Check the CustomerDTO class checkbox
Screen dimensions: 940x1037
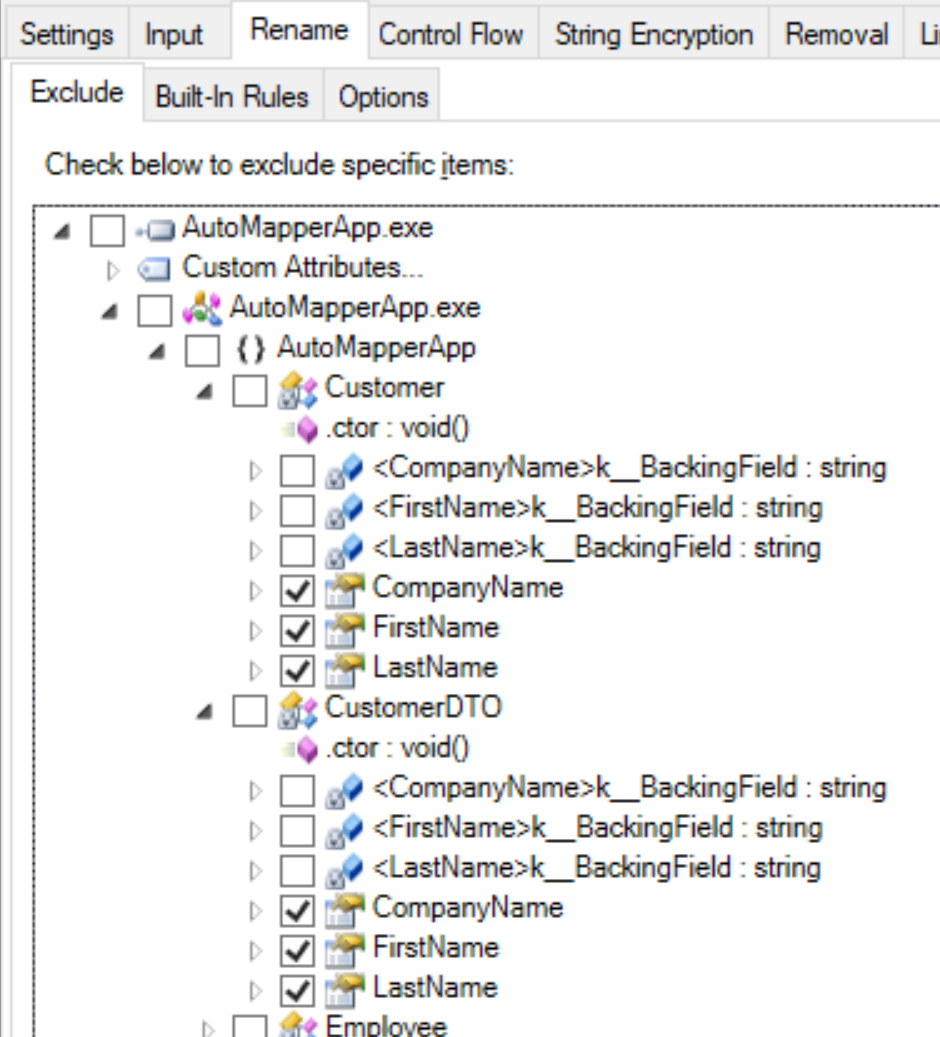click(x=250, y=710)
